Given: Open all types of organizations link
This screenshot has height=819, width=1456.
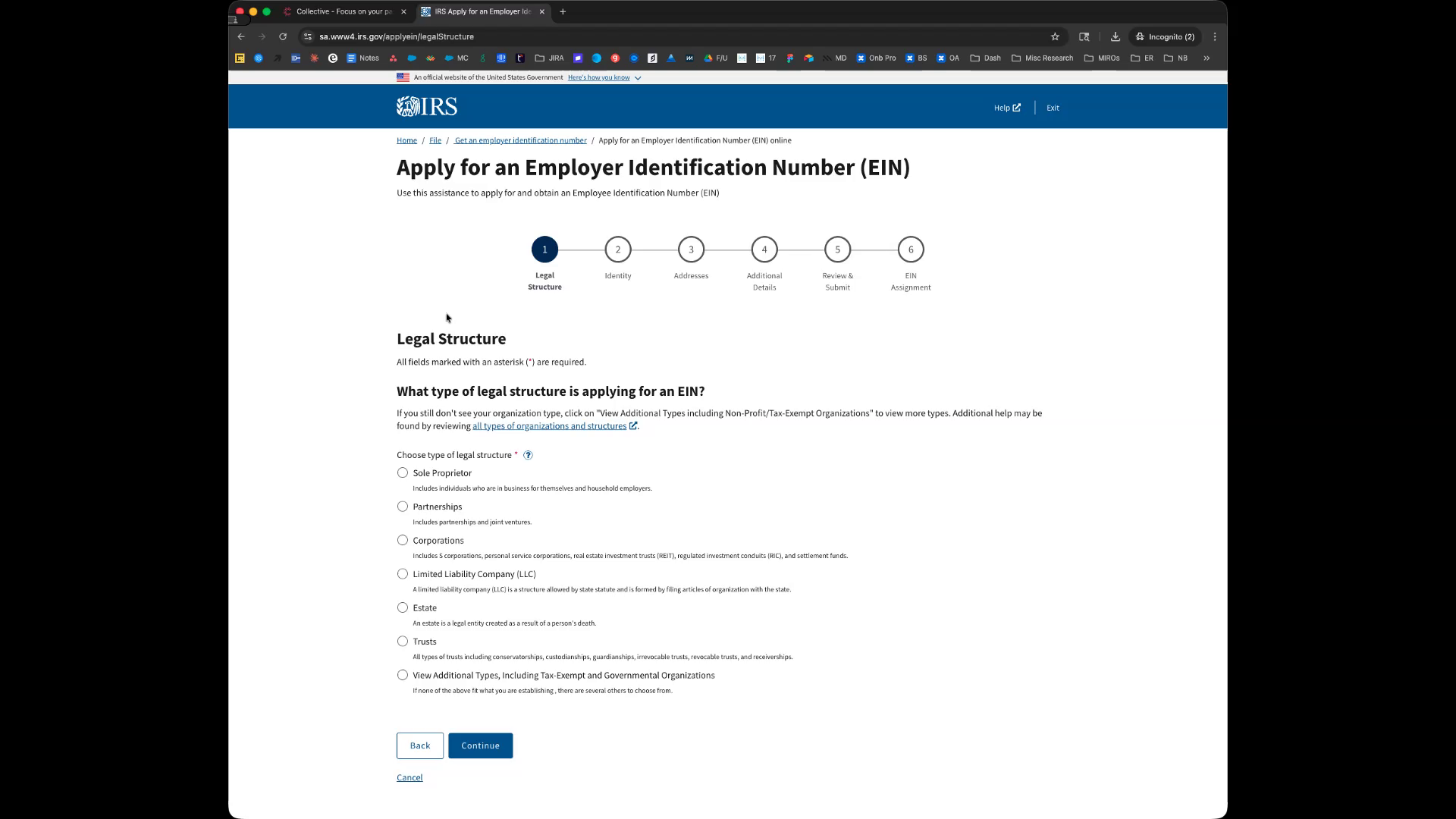Looking at the screenshot, I should coord(550,426).
